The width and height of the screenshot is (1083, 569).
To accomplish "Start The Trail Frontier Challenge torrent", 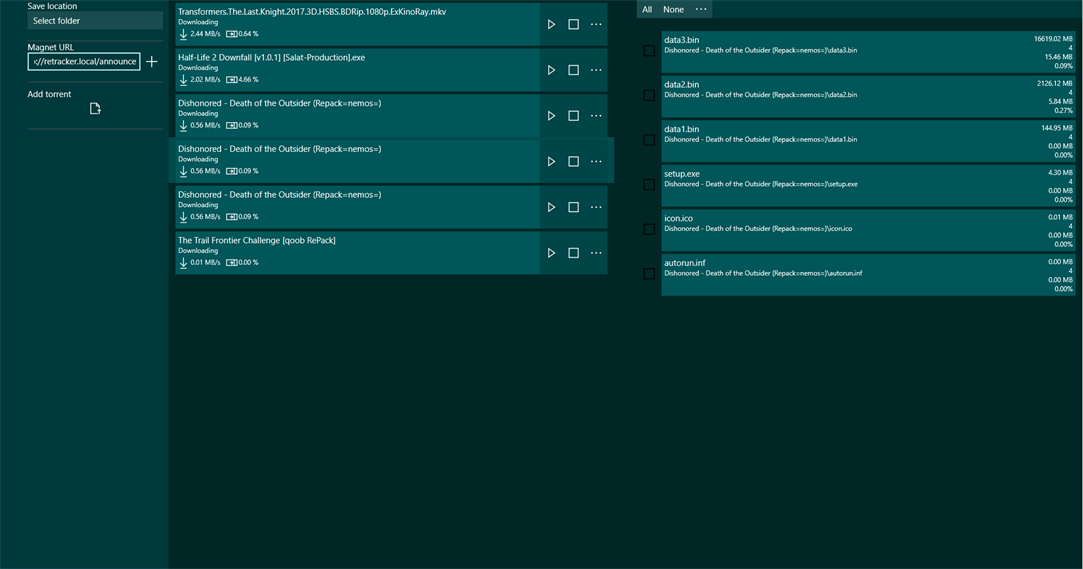I will tap(551, 253).
